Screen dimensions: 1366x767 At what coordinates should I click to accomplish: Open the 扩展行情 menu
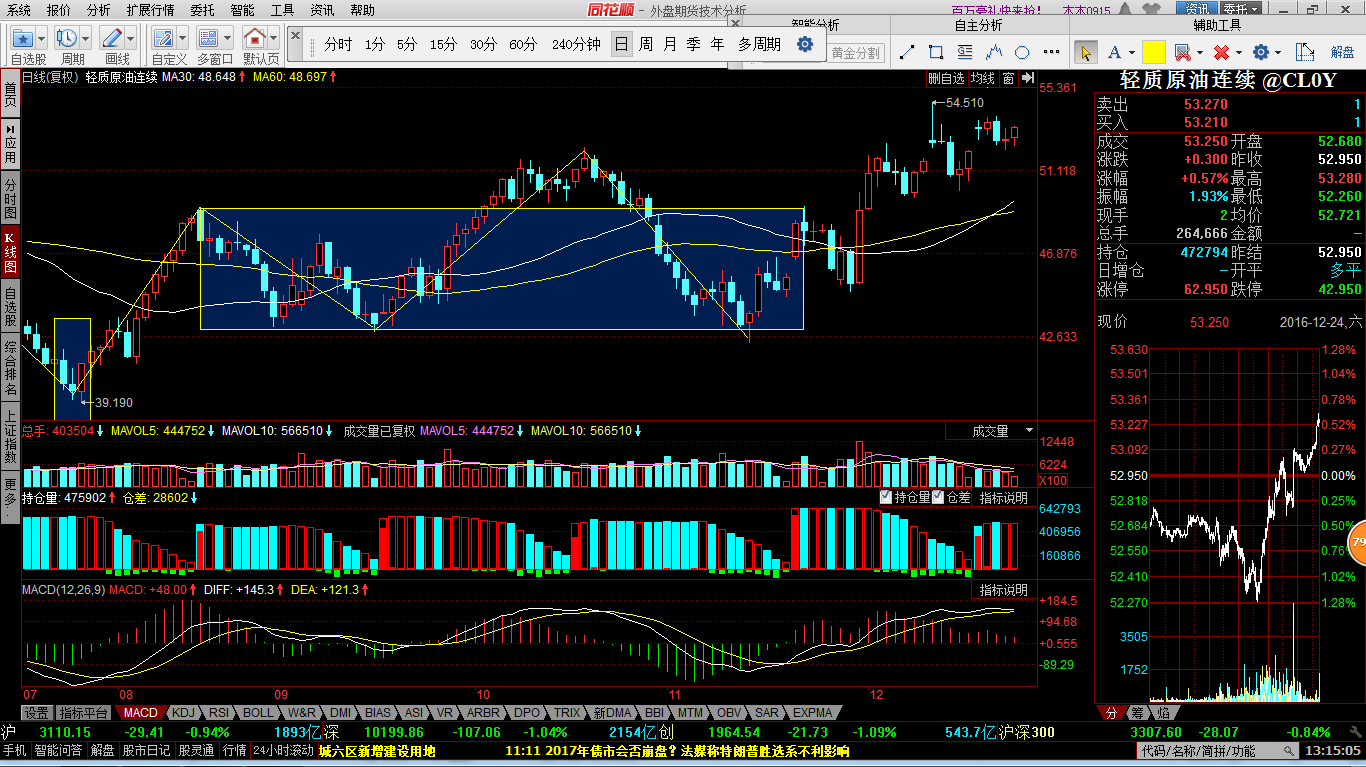pyautogui.click(x=150, y=10)
